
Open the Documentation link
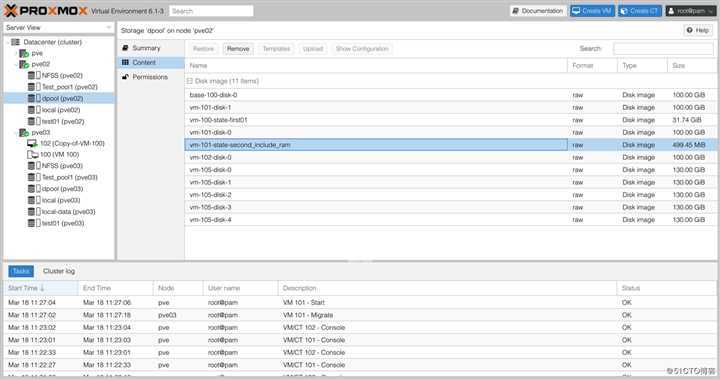pyautogui.click(x=538, y=11)
